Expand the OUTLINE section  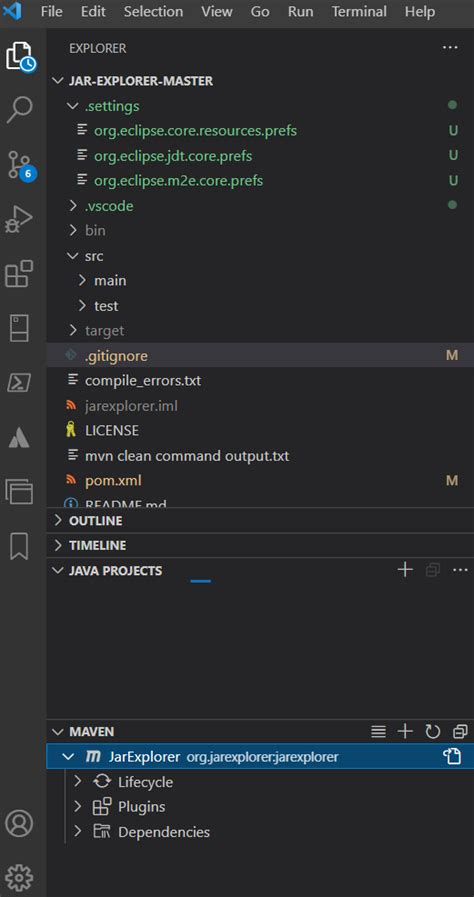coord(58,521)
